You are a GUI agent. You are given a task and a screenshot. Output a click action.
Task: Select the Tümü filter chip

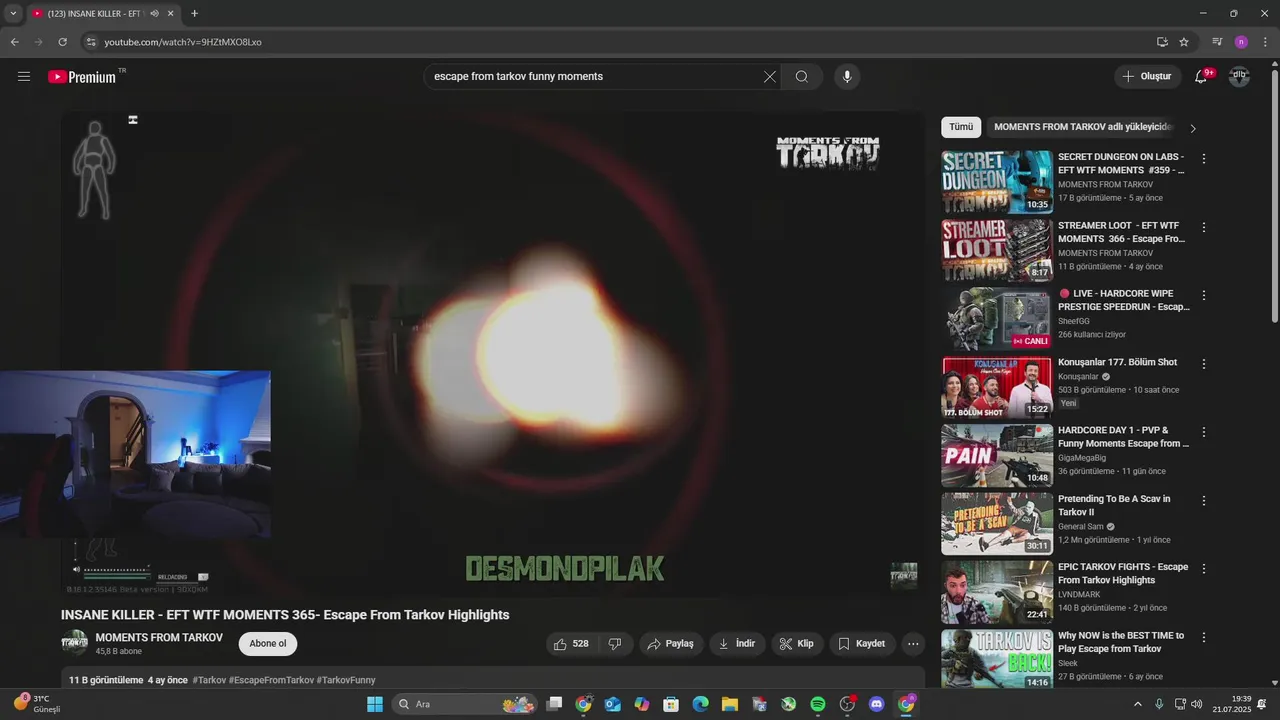click(961, 127)
